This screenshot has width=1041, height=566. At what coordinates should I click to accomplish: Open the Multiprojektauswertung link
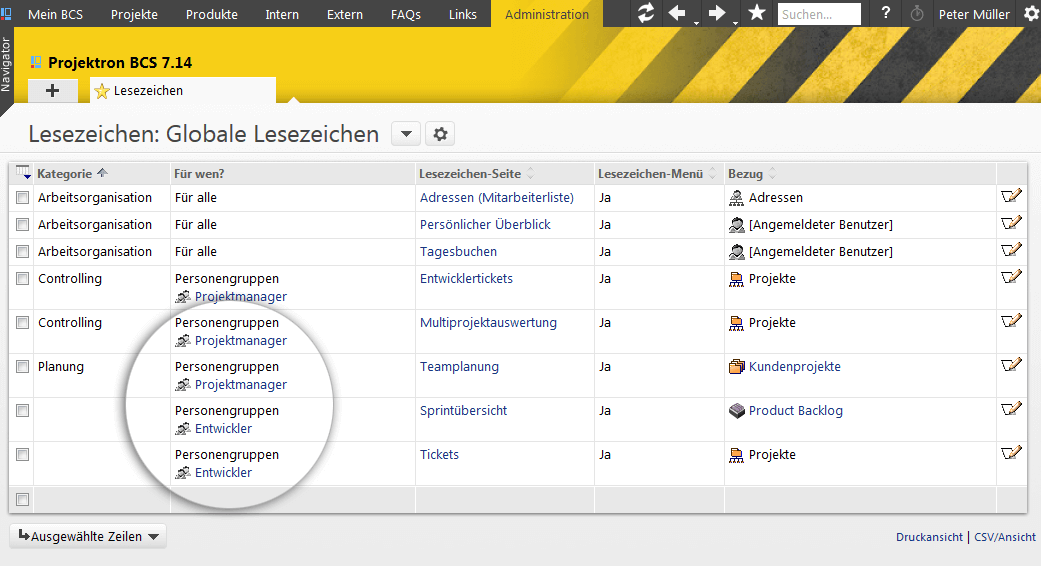(x=488, y=323)
